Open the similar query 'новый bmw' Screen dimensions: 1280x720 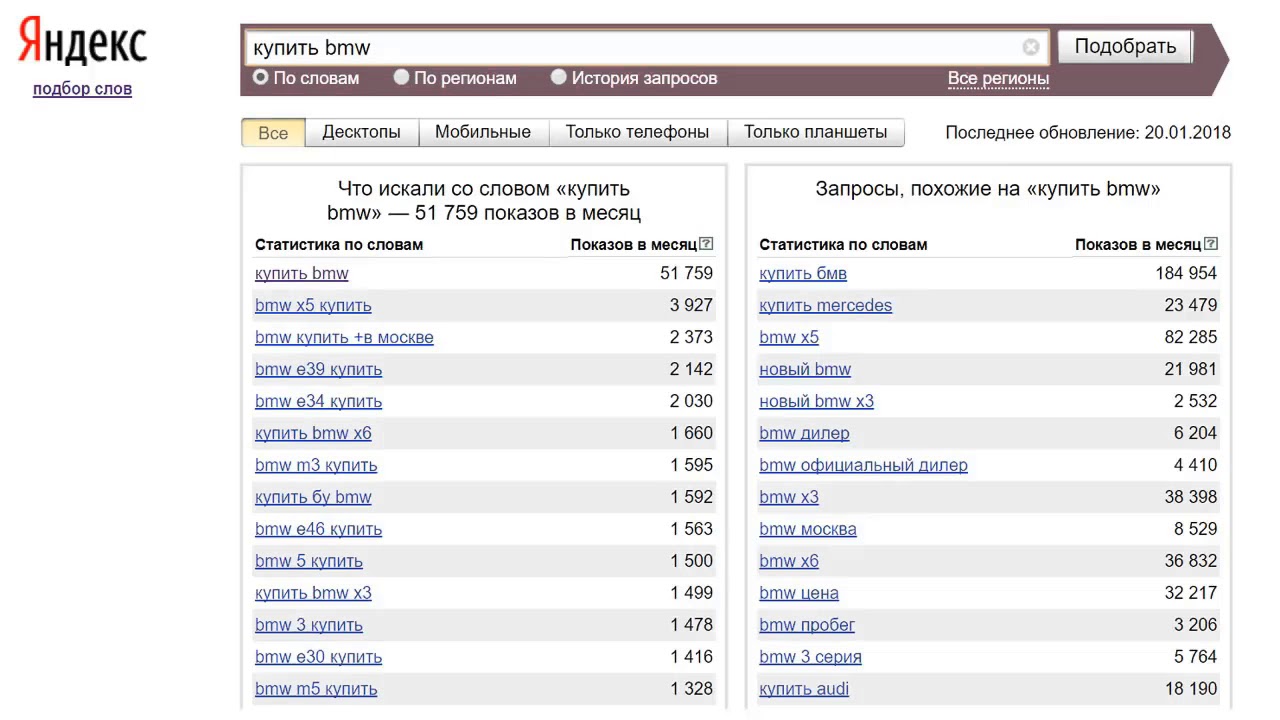pyautogui.click(x=805, y=369)
